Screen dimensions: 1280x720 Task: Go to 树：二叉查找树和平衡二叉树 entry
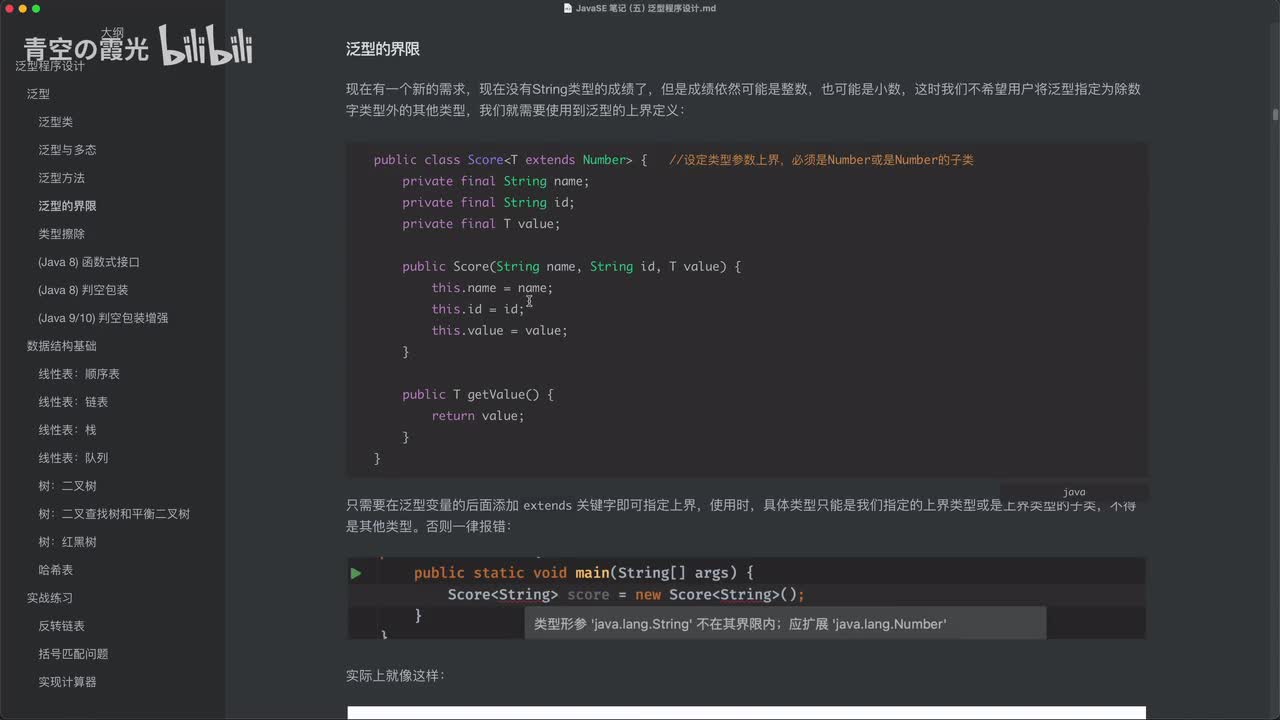(114, 514)
